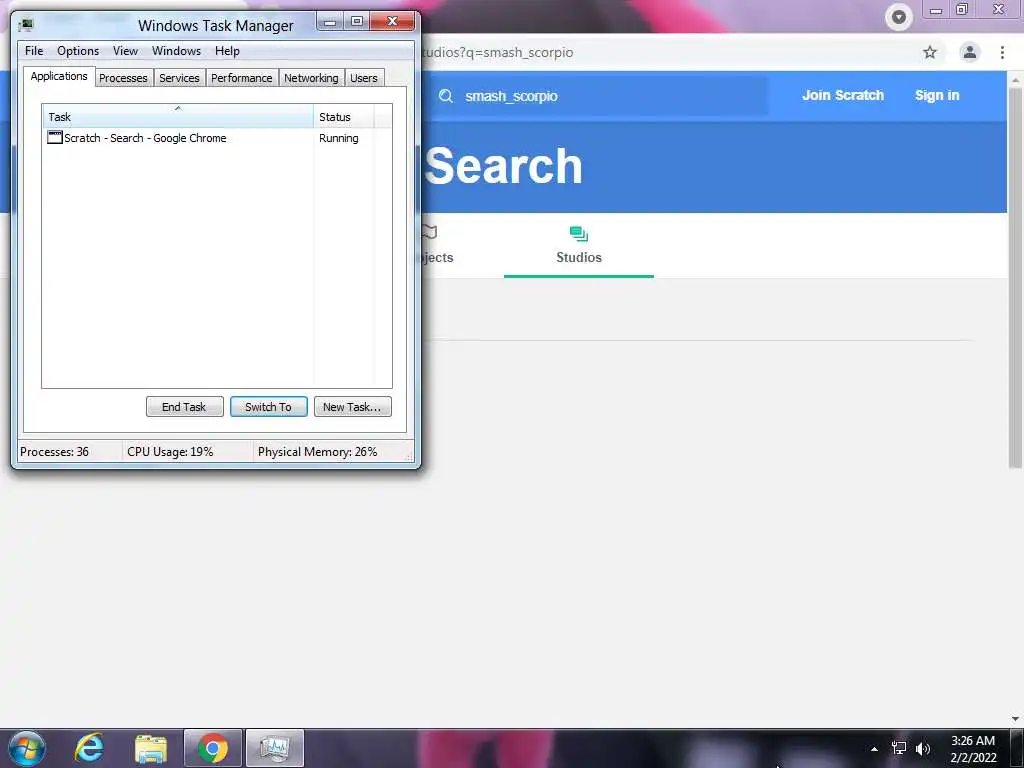The height and width of the screenshot is (768, 1024).
Task: Click the round dropdown icon in Chrome title bar
Action: (x=899, y=17)
